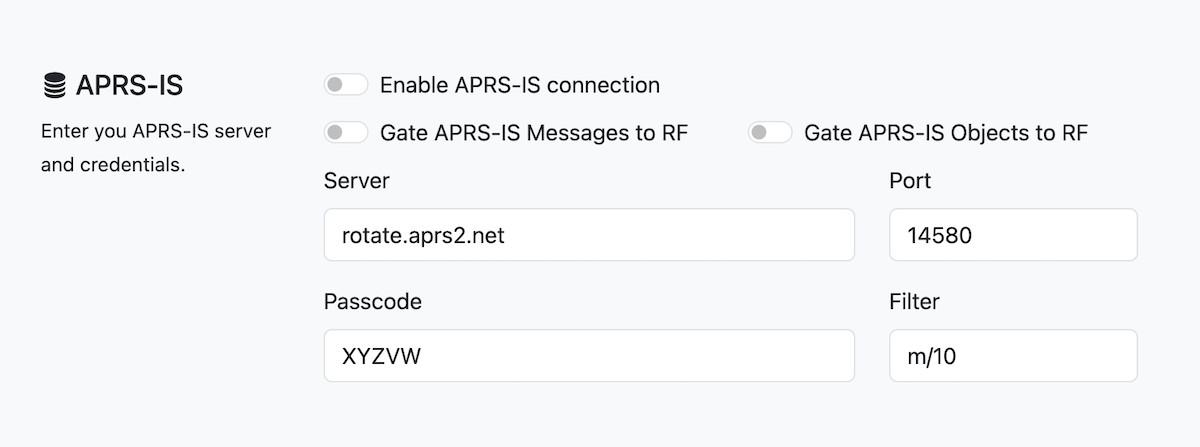1200x447 pixels.
Task: Click the APRS-IS section heading text
Action: (x=129, y=86)
